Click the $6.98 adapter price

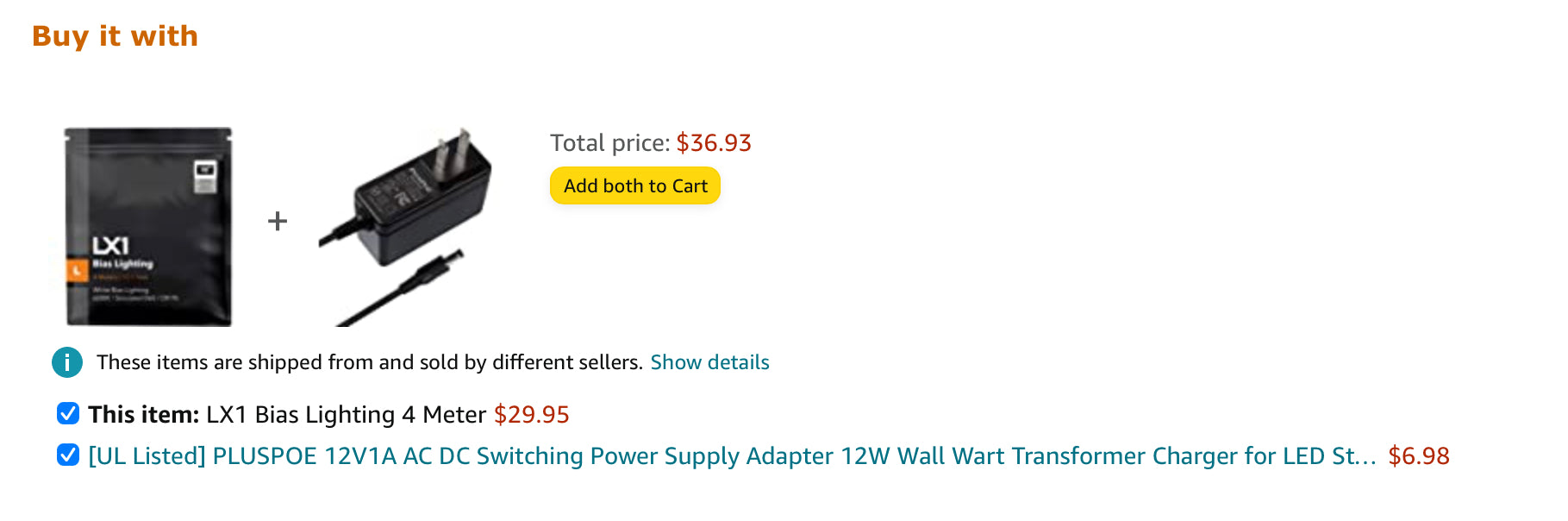point(1419,455)
